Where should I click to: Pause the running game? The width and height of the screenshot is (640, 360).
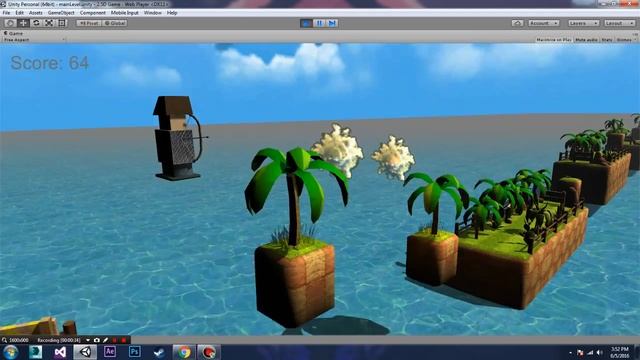tap(319, 23)
